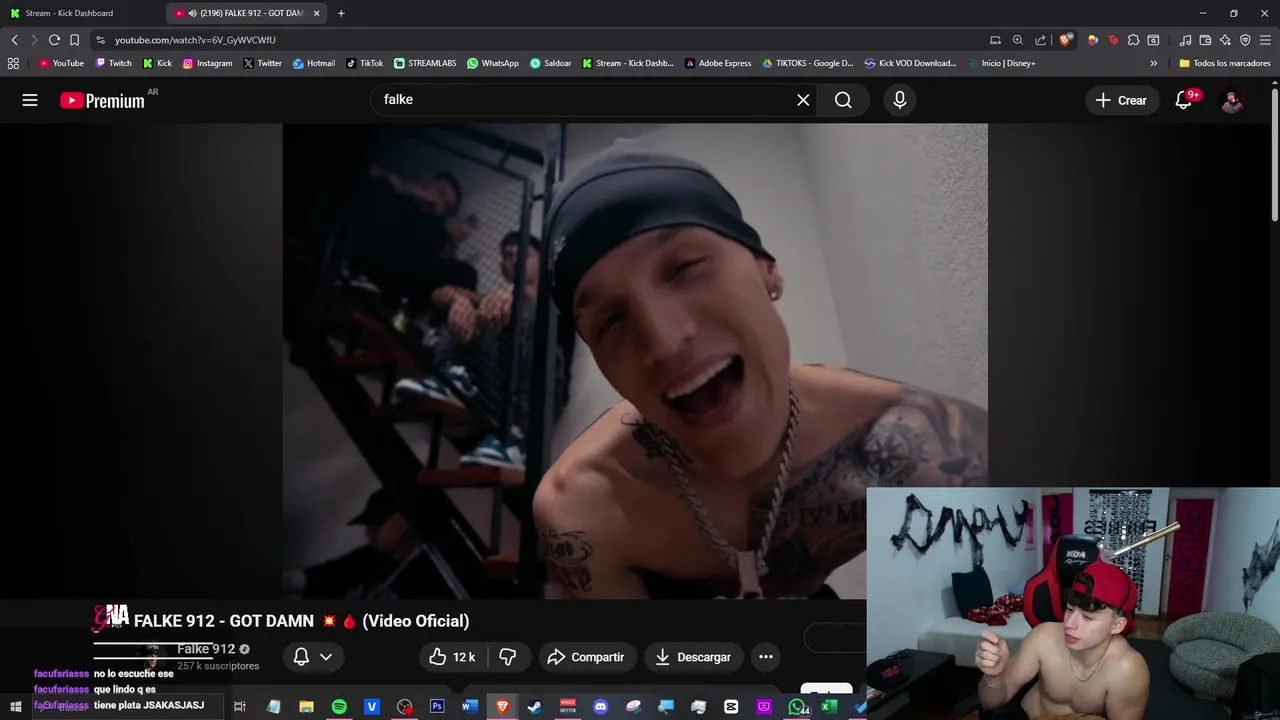Click the music video player
This screenshot has height=720, width=1280.
(x=635, y=361)
